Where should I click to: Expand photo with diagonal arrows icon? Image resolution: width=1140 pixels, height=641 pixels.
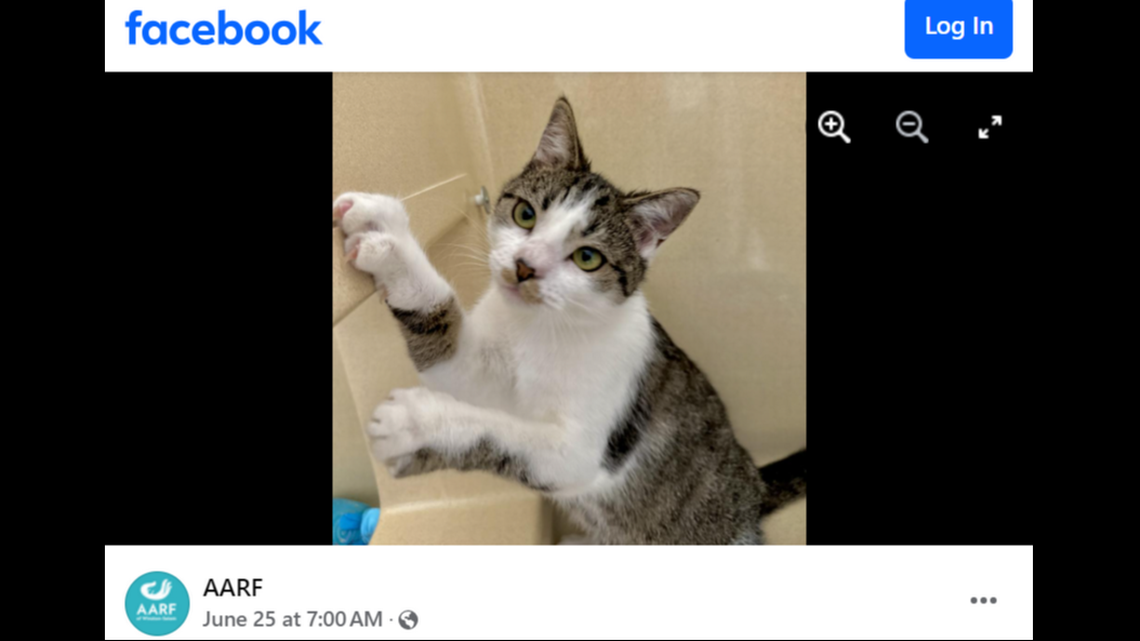pos(990,127)
